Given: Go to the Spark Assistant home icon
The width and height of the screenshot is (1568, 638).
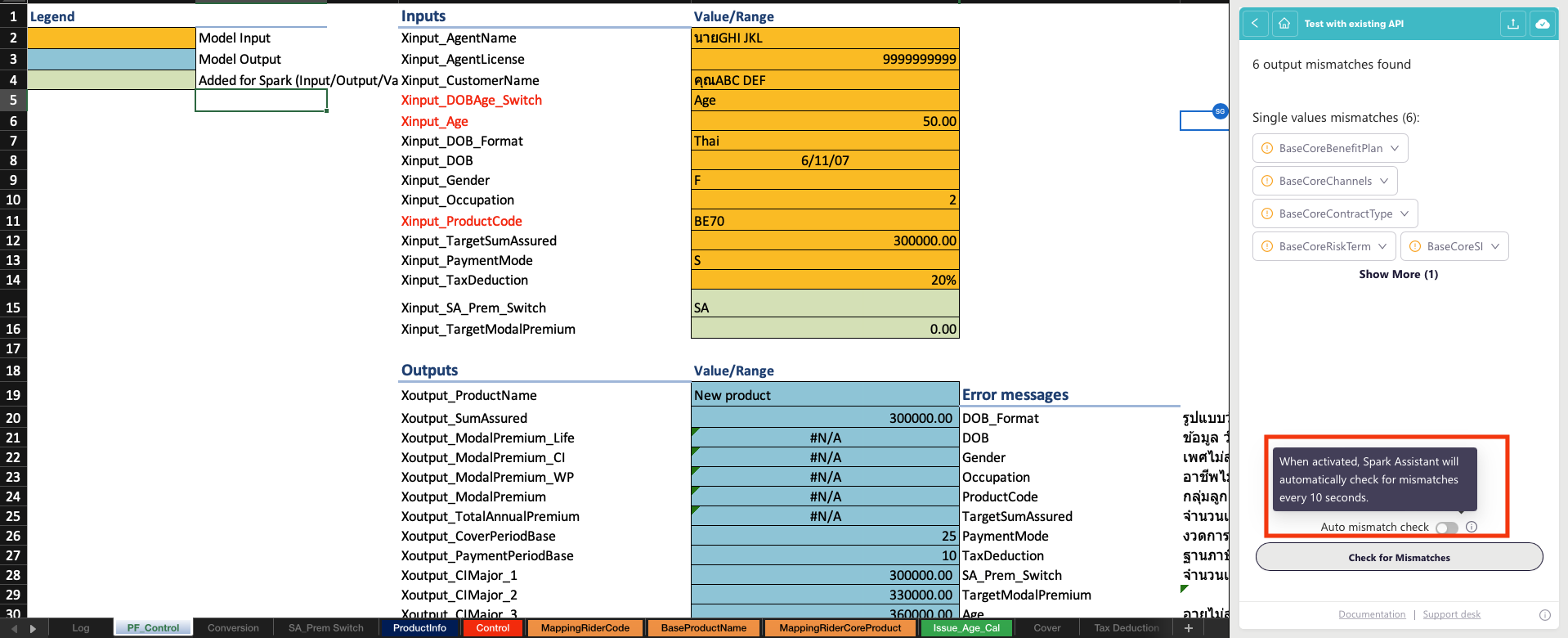Looking at the screenshot, I should [1284, 24].
